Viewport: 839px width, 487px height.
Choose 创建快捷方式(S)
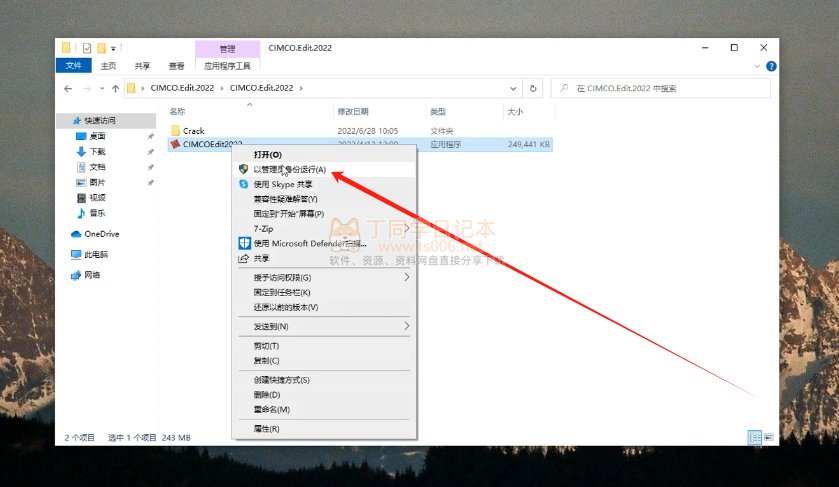click(324, 380)
